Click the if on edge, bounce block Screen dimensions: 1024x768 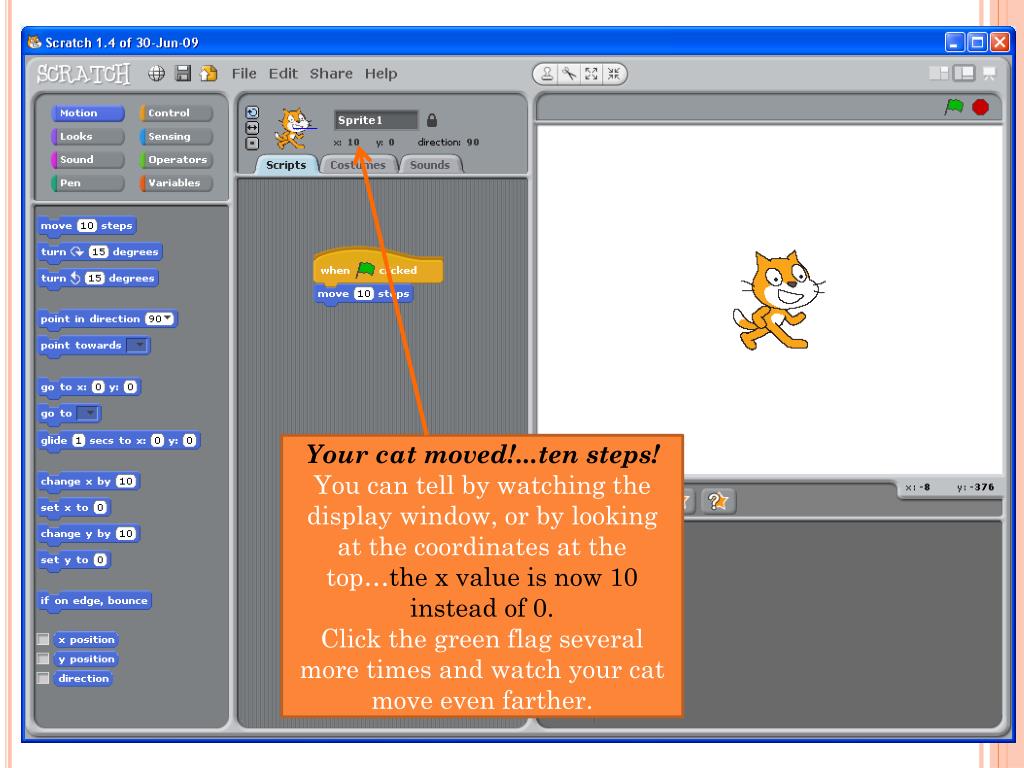pos(94,601)
